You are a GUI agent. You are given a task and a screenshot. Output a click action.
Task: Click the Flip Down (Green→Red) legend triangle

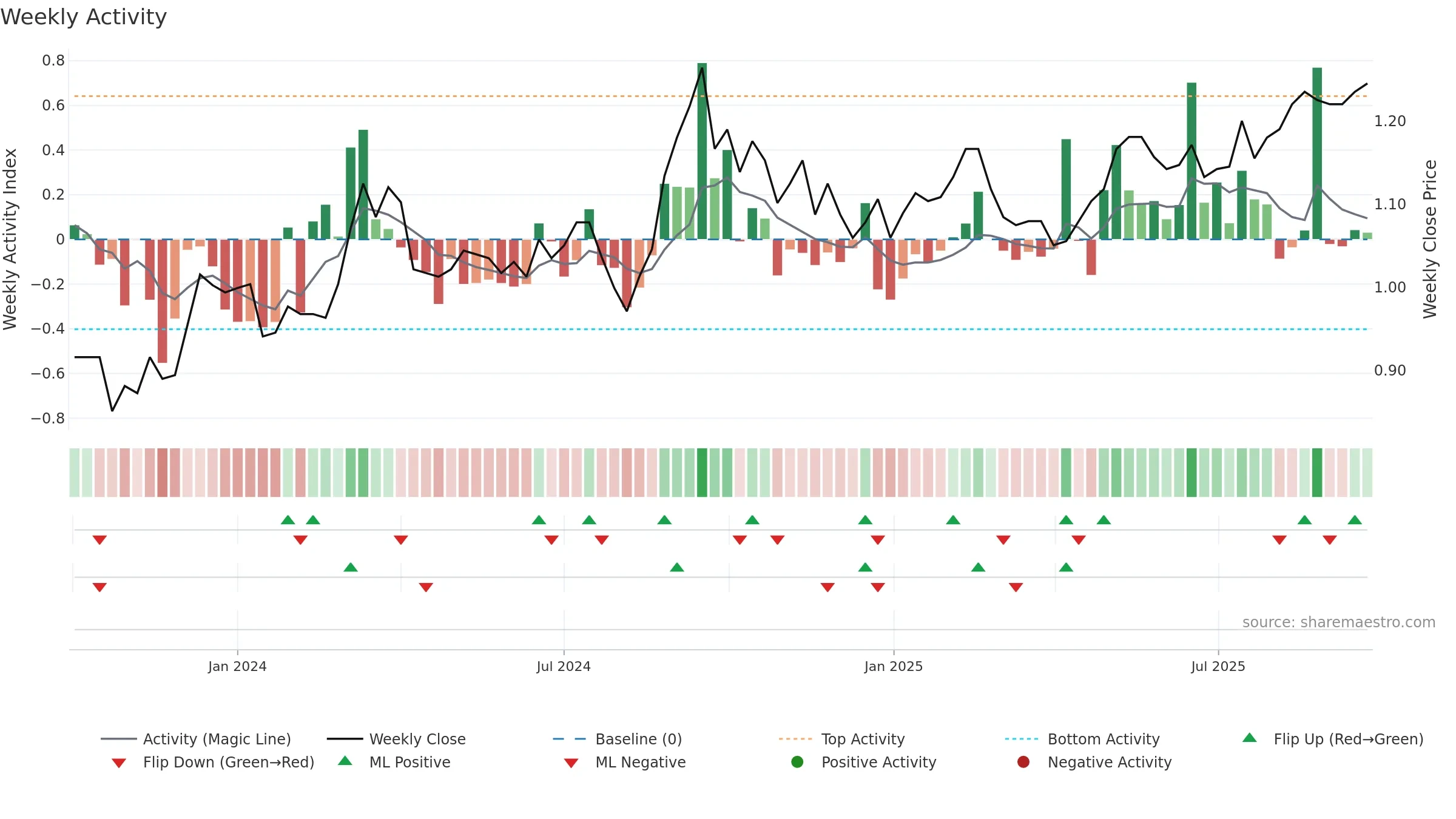(x=119, y=763)
